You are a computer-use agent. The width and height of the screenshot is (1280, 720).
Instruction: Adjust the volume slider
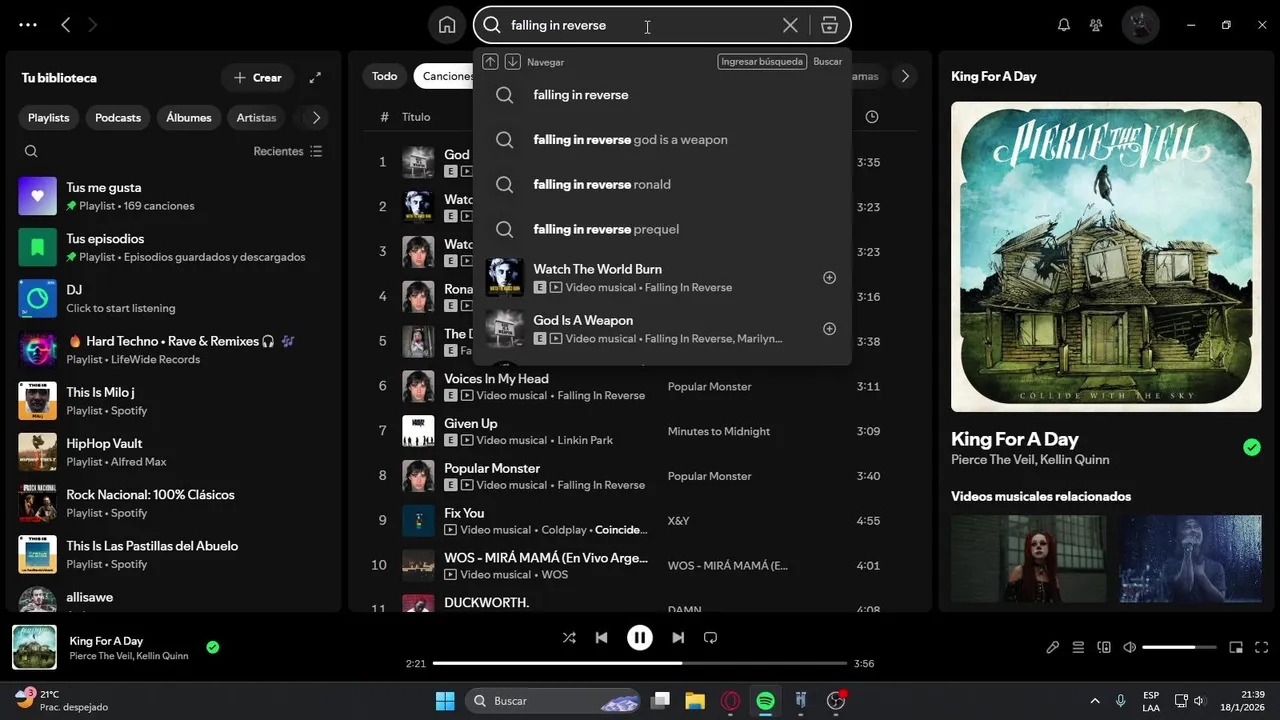[1180, 647]
